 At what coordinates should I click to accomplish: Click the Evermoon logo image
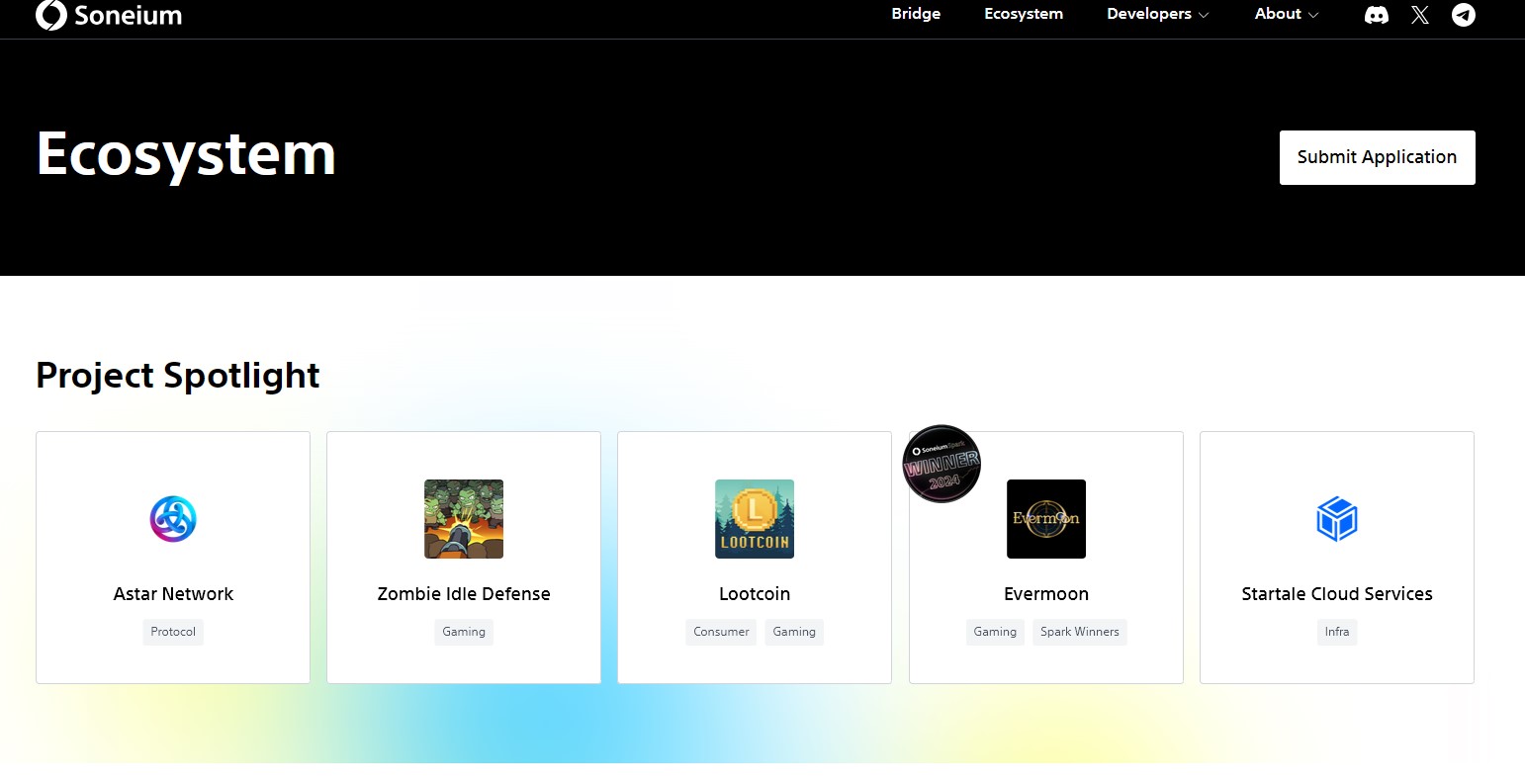(1046, 519)
